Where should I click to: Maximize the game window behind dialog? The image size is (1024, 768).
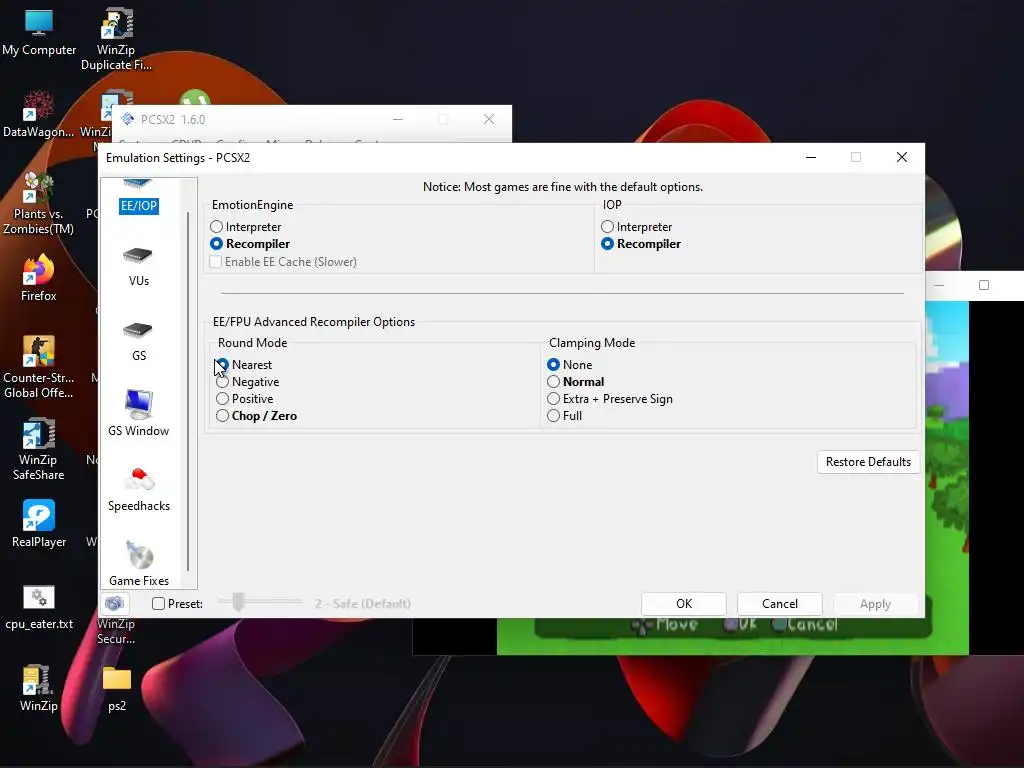[984, 285]
